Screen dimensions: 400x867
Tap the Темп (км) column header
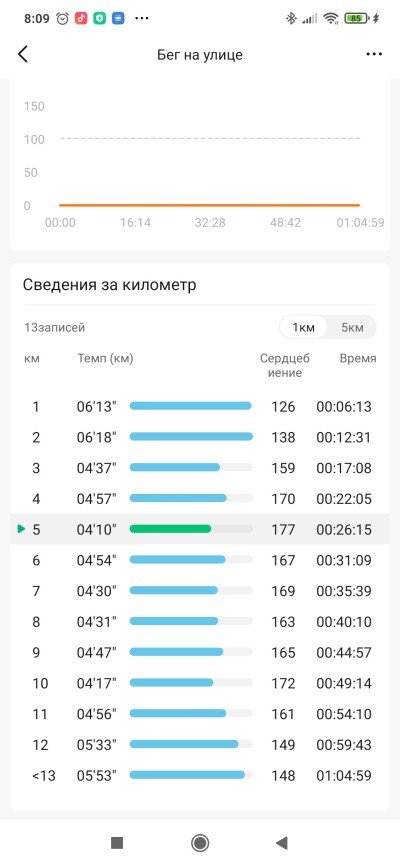(x=105, y=358)
